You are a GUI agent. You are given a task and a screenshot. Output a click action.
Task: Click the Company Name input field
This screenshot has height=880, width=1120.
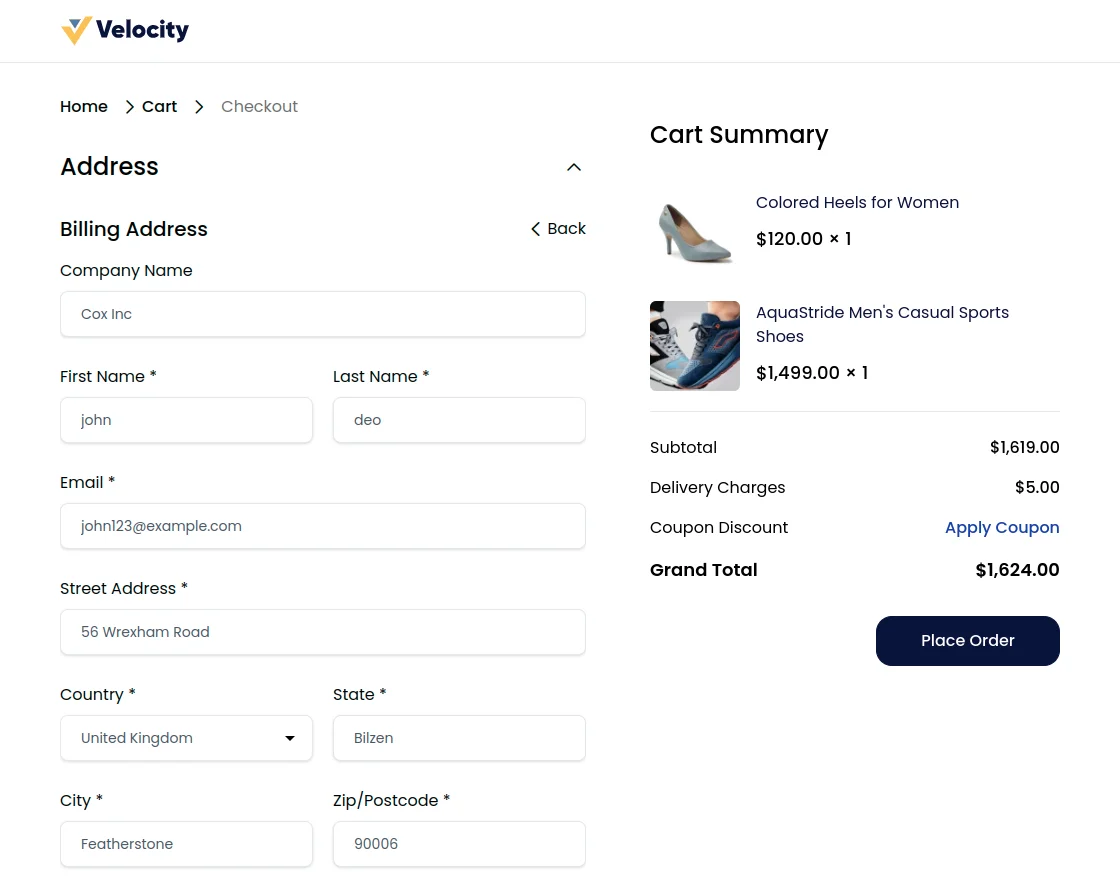[x=322, y=314]
